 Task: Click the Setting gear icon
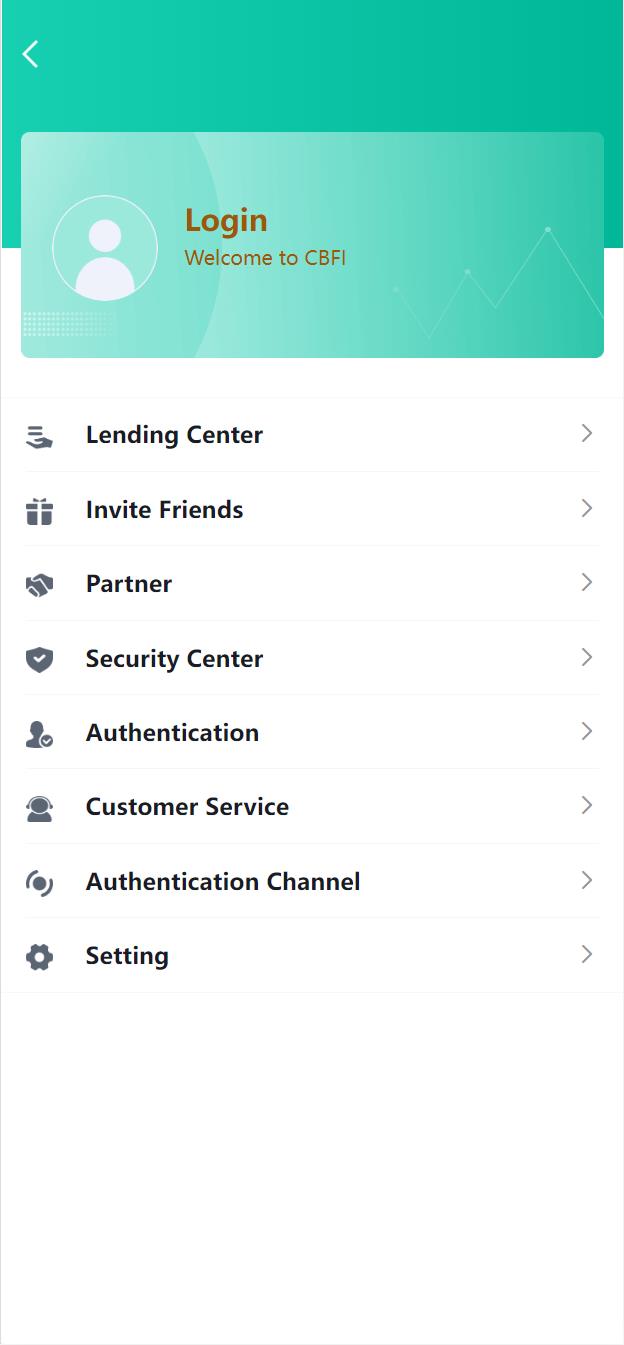click(39, 957)
